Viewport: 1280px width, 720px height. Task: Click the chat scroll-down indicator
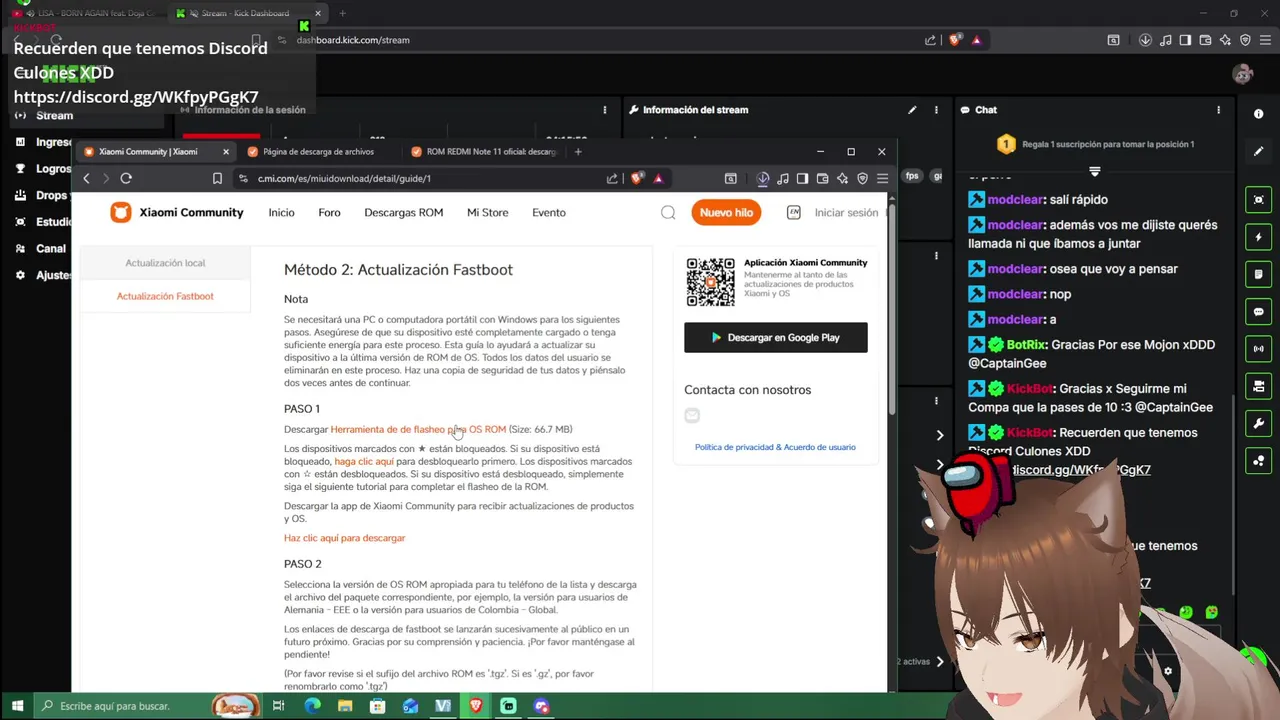coord(1094,171)
